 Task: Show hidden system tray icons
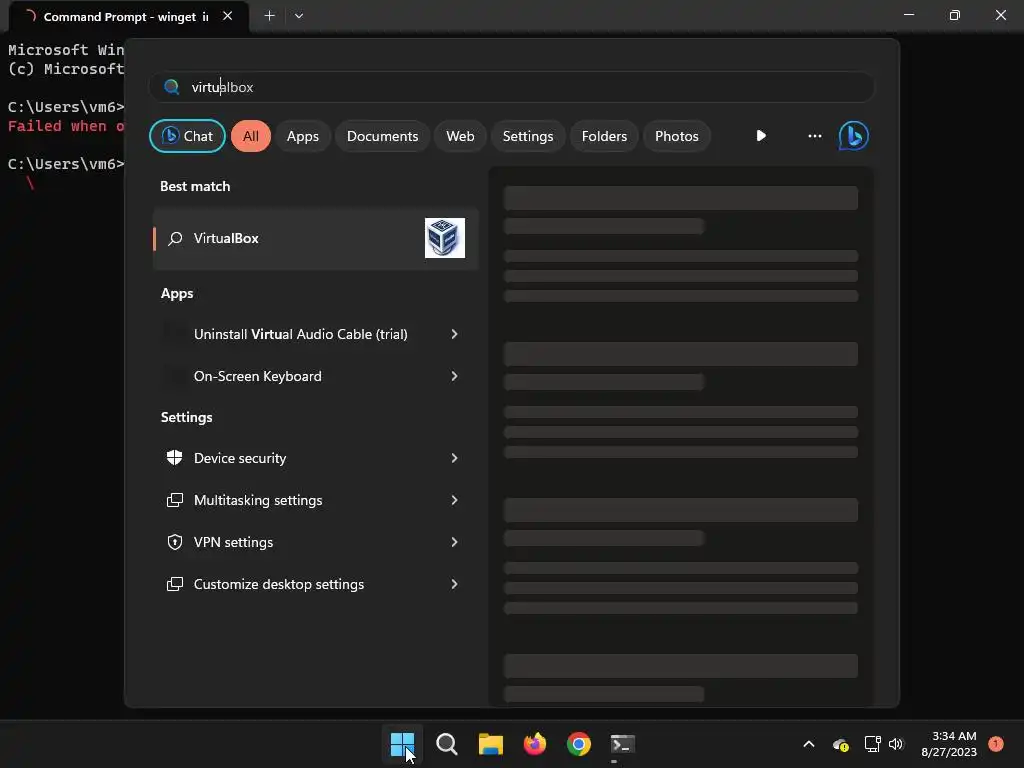pyautogui.click(x=808, y=744)
